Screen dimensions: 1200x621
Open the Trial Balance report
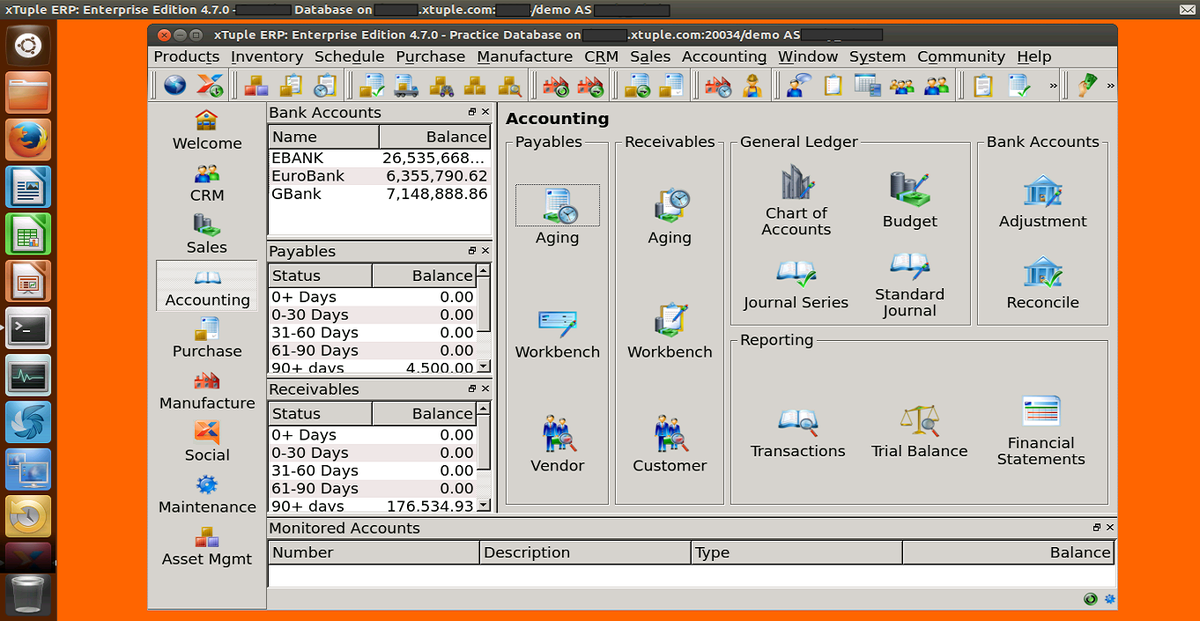(919, 432)
